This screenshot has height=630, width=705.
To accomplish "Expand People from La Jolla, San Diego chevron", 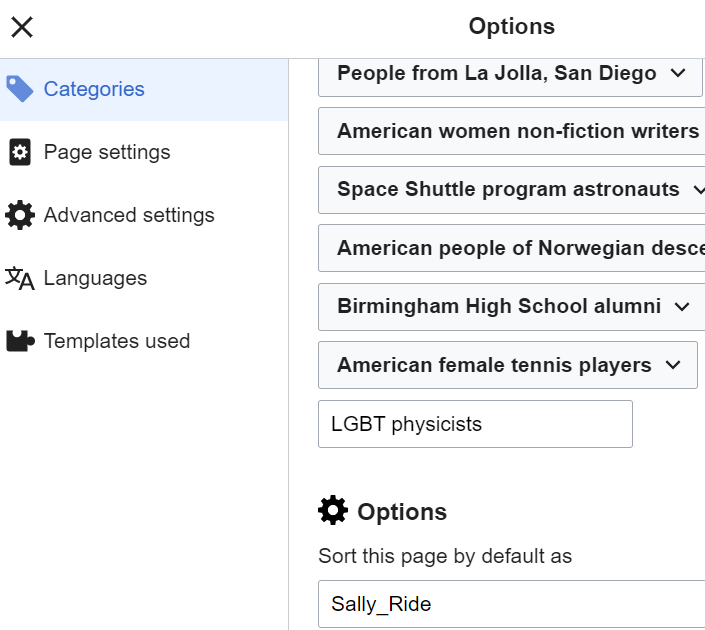I will (x=678, y=73).
